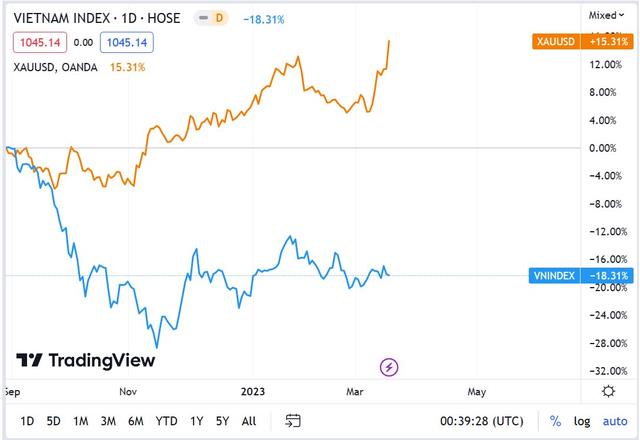Toggle percent scale mode
The width and height of the screenshot is (640, 440).
point(555,420)
